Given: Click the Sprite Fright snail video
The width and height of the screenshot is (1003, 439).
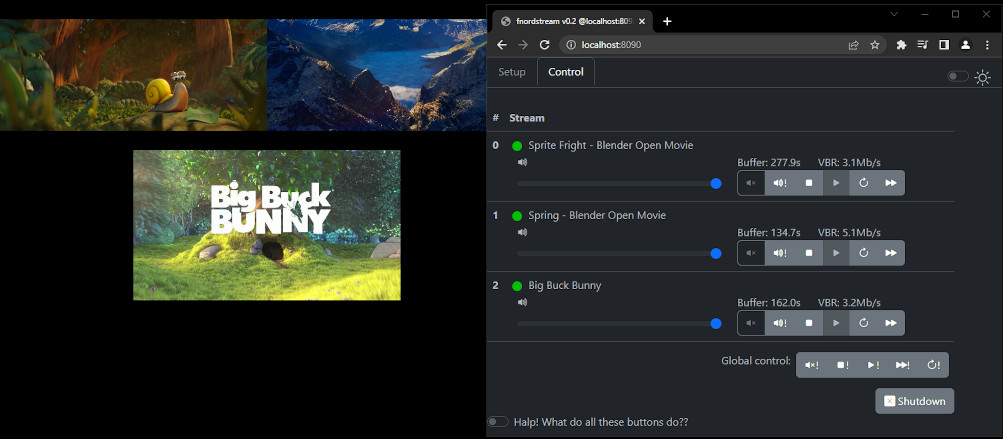Looking at the screenshot, I should click(x=133, y=75).
